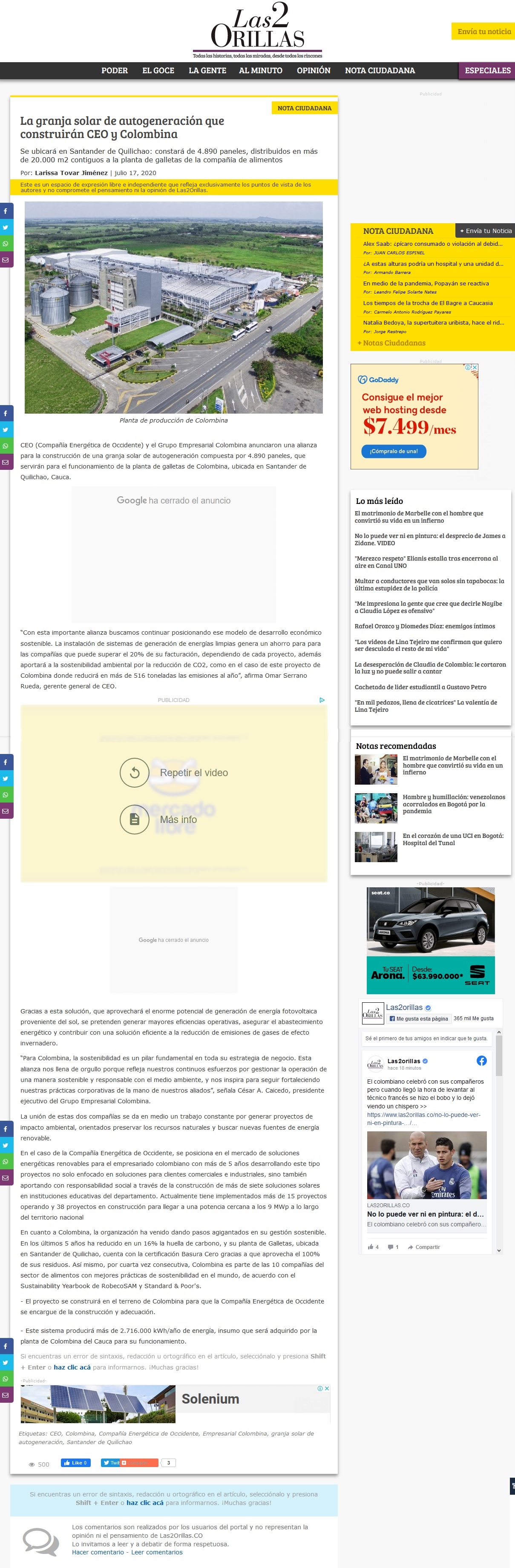This screenshot has width=515, height=1568.
Task: Click the Hacer comentario link
Action: tap(98, 1551)
